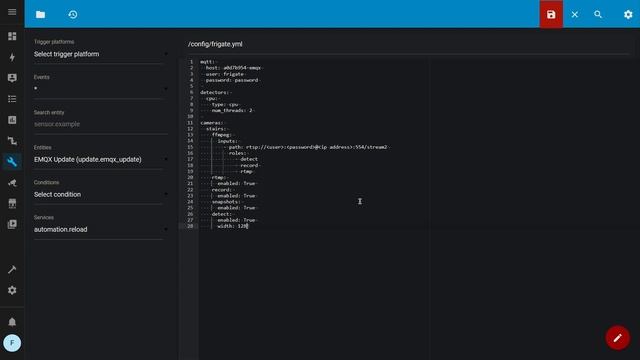Click the red pencil edit floating button
Viewport: 640px width, 360px height.
pyautogui.click(x=617, y=338)
